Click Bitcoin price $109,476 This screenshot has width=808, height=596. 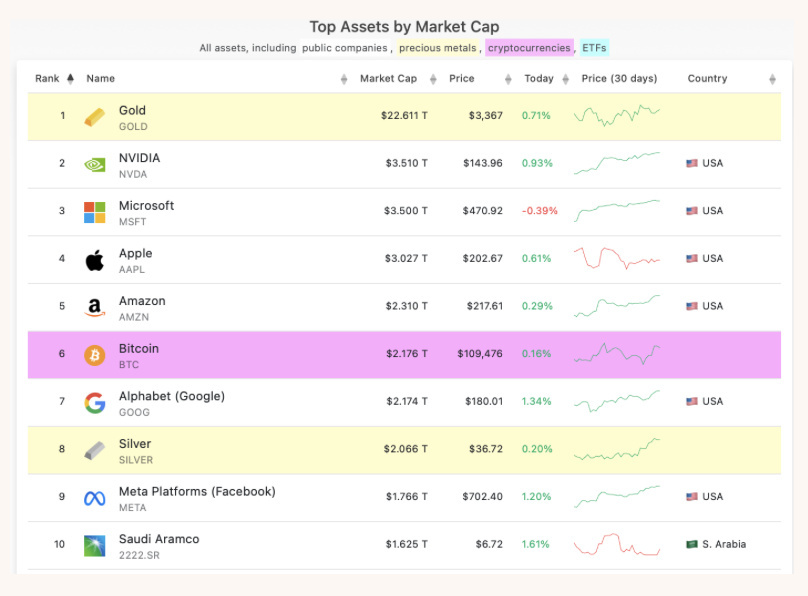coord(480,353)
